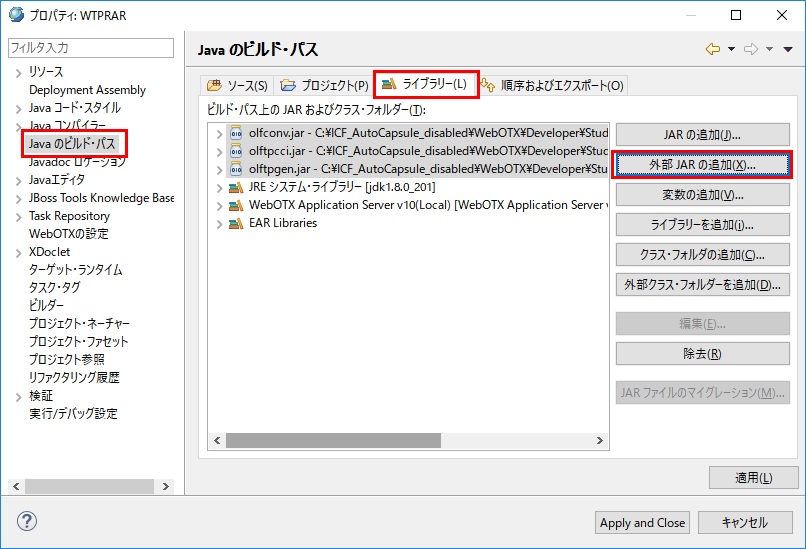This screenshot has height=549, width=806.
Task: Open the 順序およびエクスポート(O) tab
Action: click(553, 85)
